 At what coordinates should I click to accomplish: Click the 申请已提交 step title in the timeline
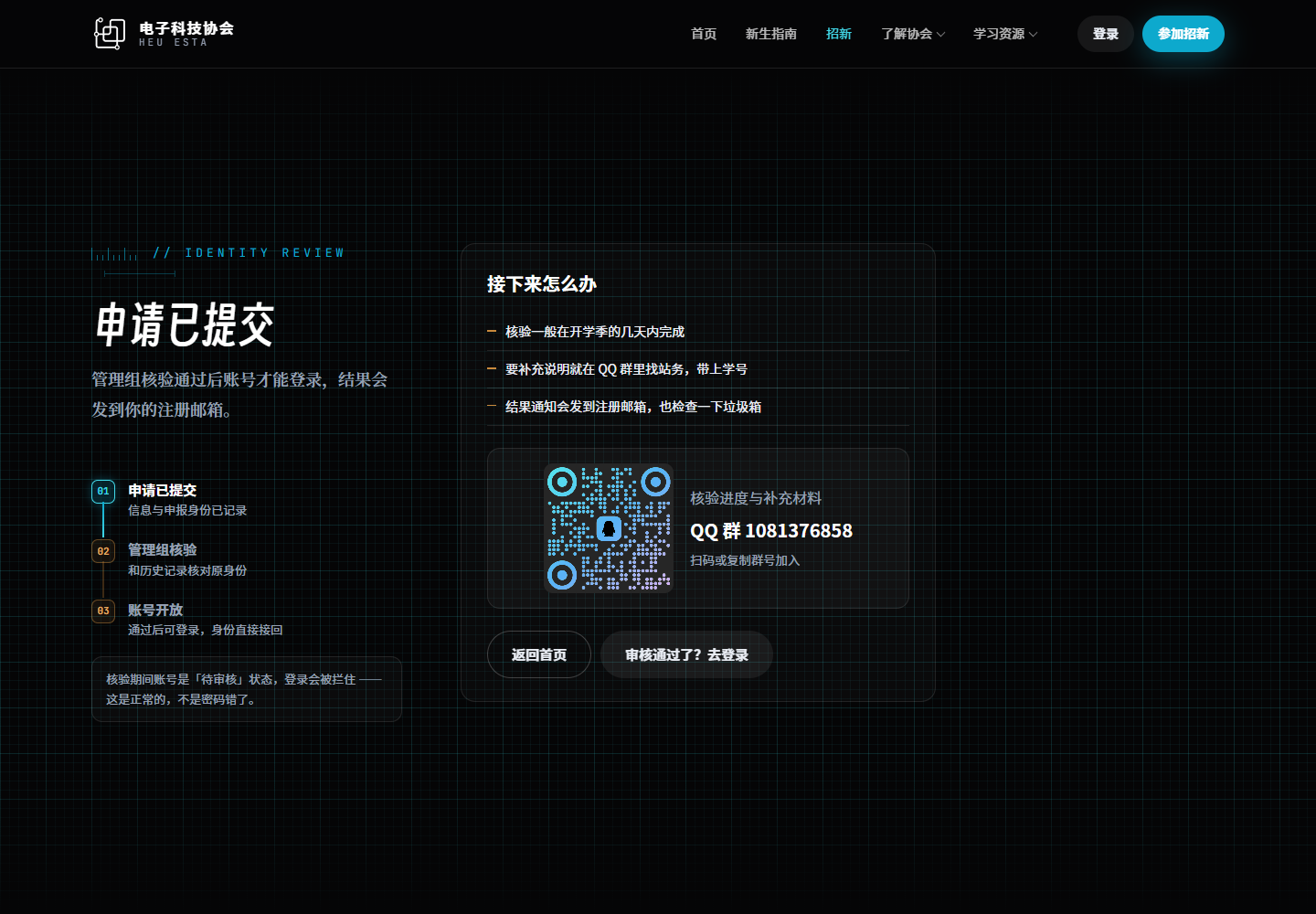click(163, 490)
